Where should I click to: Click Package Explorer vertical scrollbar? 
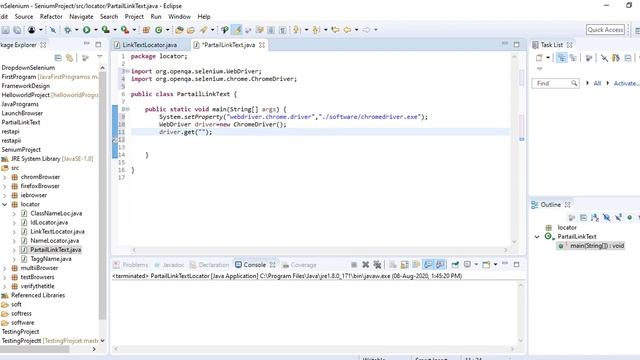click(102, 196)
